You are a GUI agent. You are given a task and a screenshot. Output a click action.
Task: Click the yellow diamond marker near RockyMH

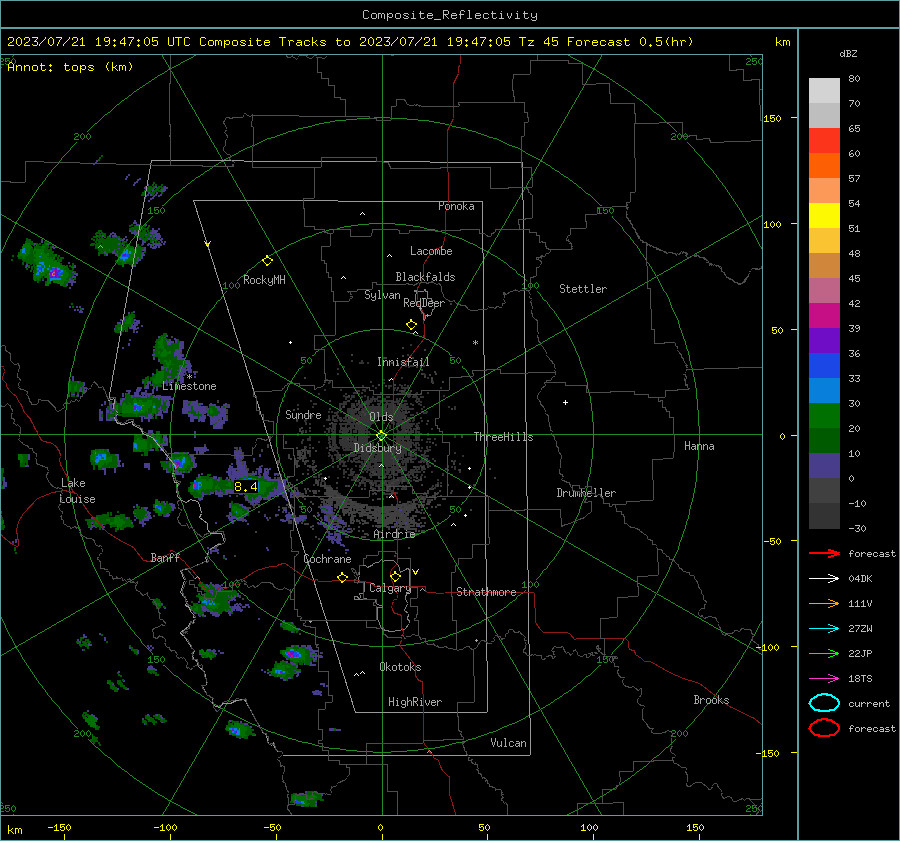[x=267, y=261]
